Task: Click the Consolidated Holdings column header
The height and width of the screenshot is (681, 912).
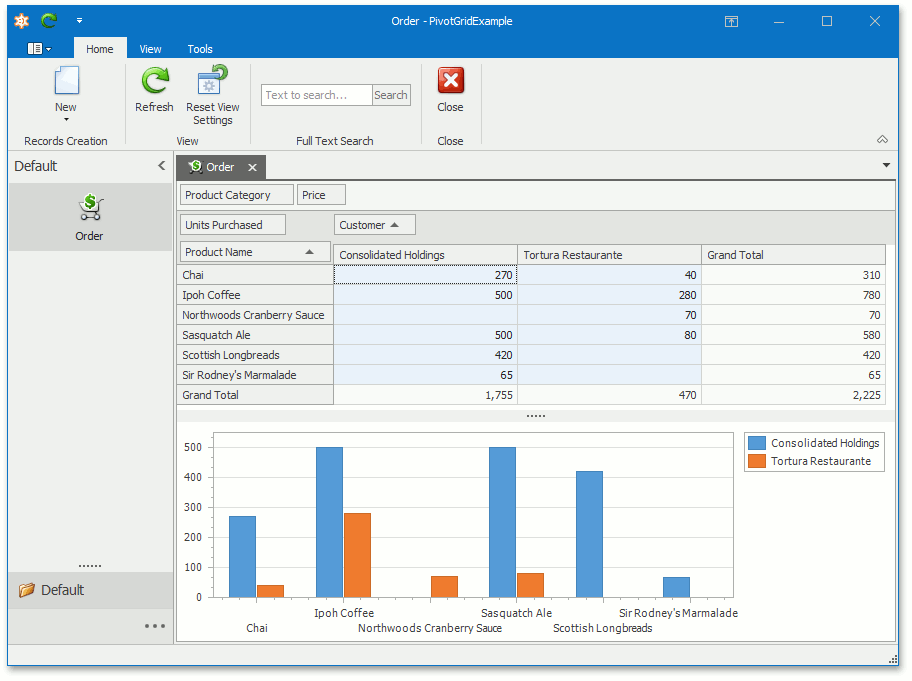Action: click(425, 255)
